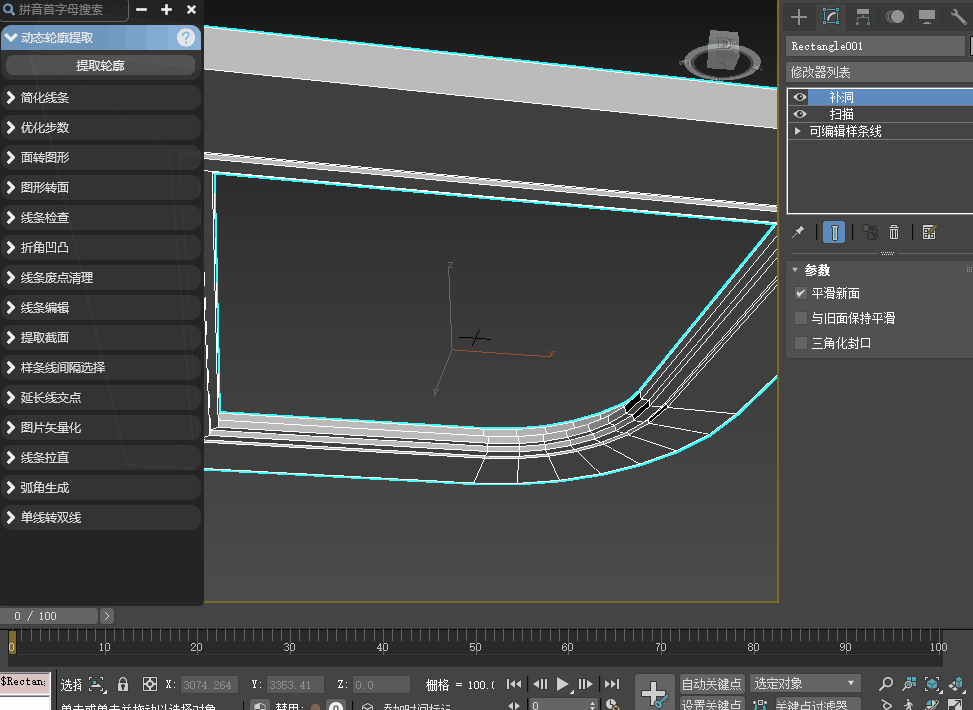973x710 pixels.
Task: Click the large Set Keys plus-key button
Action: [x=654, y=693]
